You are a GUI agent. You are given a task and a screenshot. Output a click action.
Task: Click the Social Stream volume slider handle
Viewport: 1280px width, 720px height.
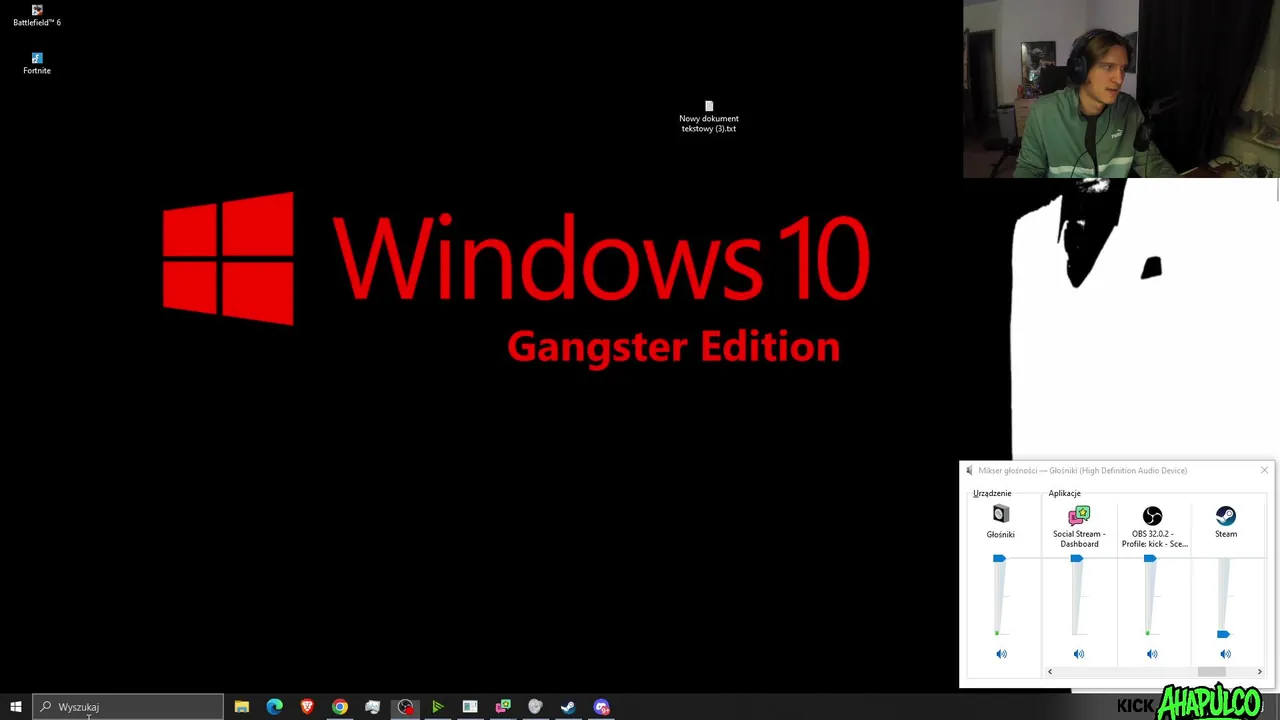1077,558
